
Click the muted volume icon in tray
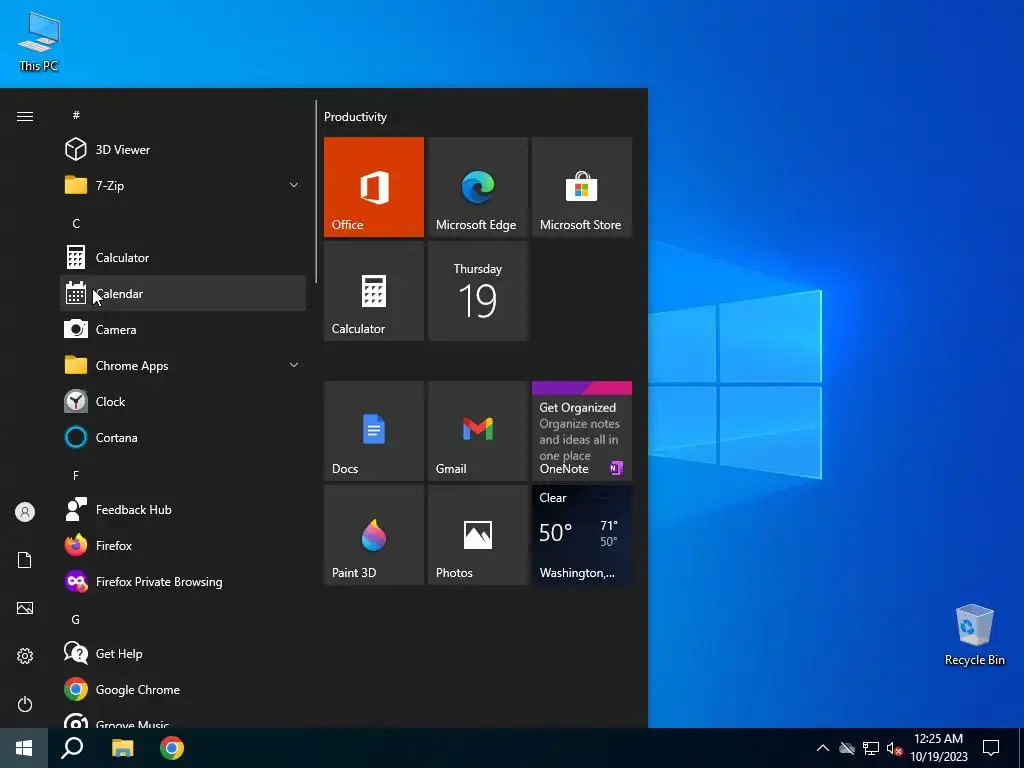click(x=894, y=748)
